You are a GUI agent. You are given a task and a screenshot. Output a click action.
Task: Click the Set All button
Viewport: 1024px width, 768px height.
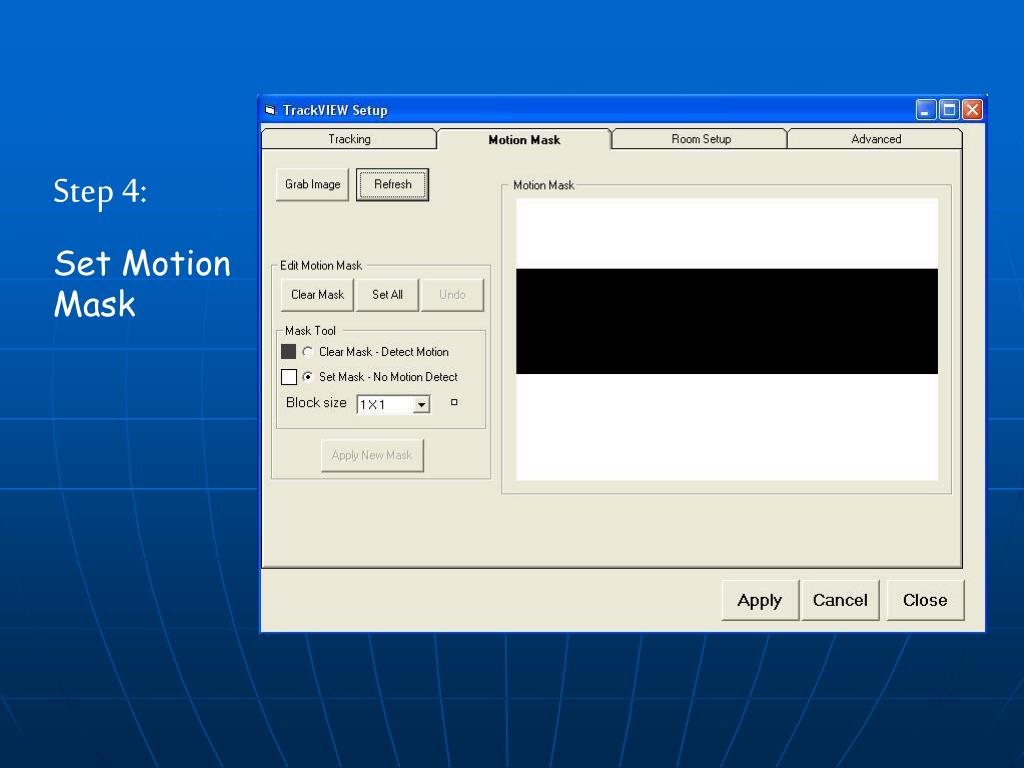click(x=387, y=295)
